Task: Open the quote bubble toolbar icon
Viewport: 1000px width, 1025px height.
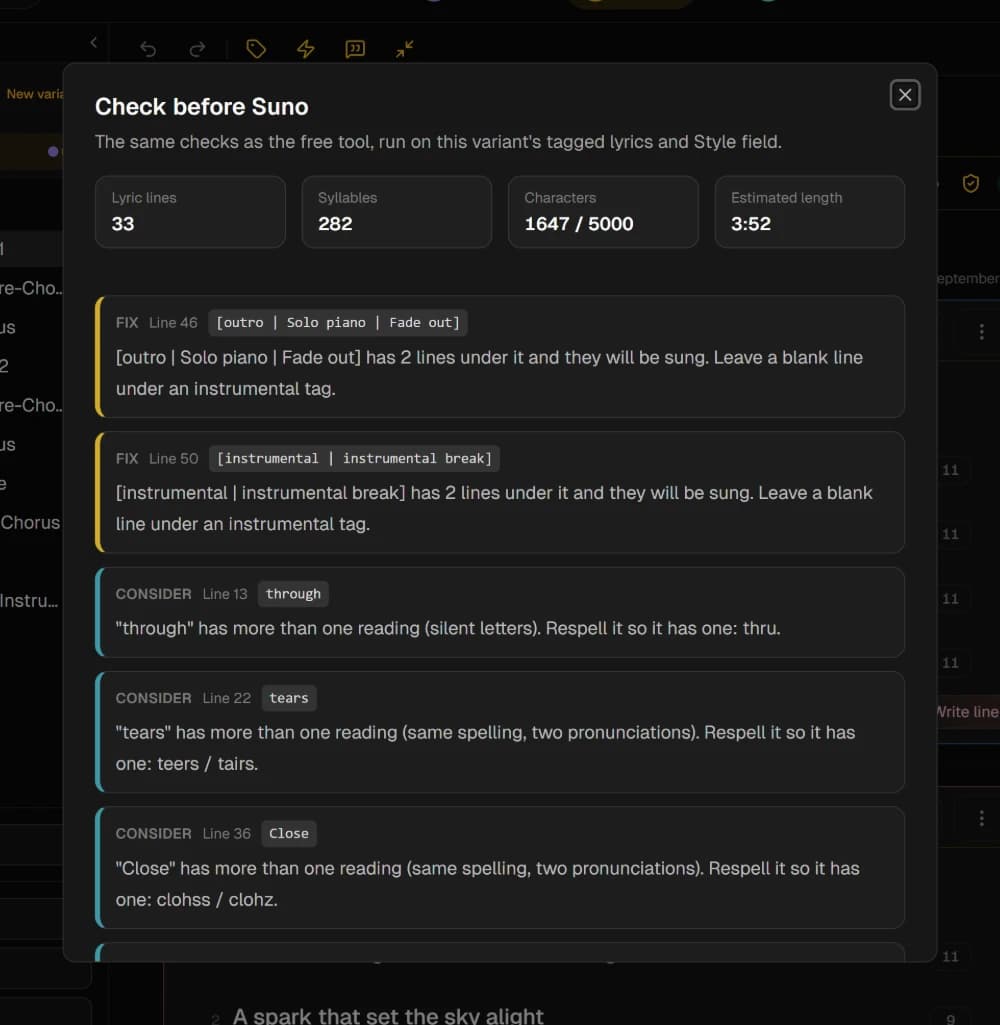Action: [x=355, y=49]
